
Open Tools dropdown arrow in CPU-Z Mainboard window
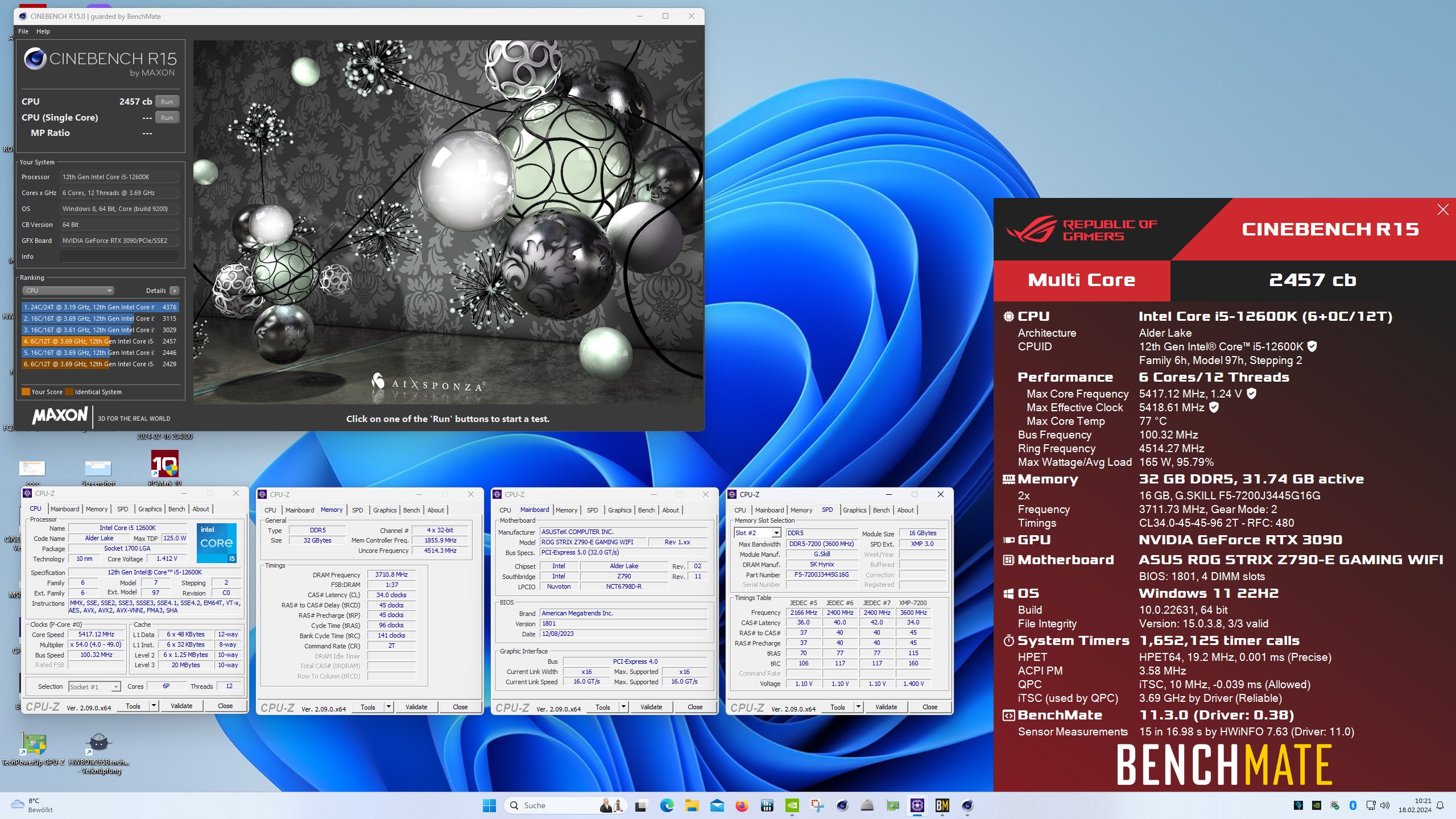click(x=623, y=707)
